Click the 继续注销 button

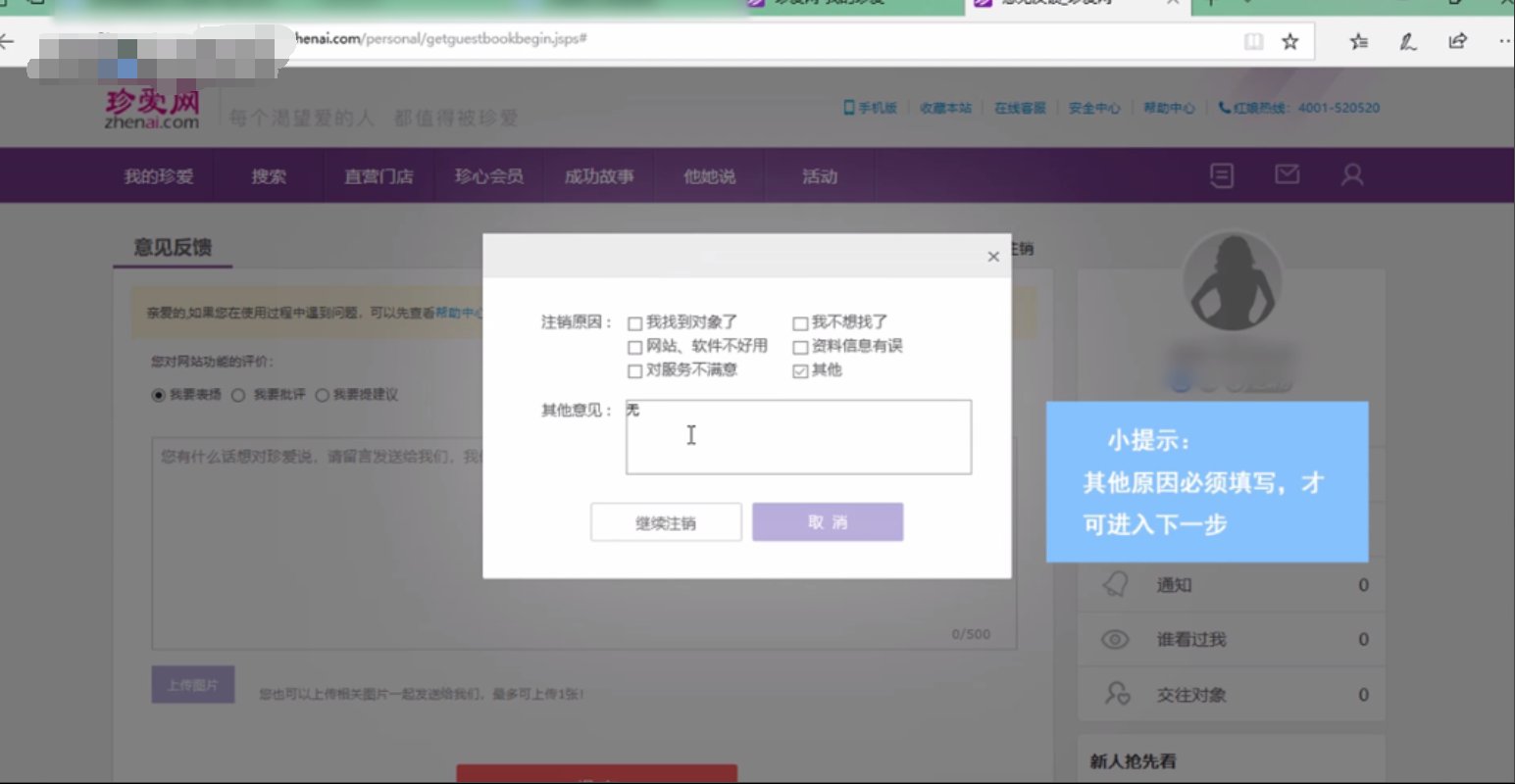[x=666, y=521]
